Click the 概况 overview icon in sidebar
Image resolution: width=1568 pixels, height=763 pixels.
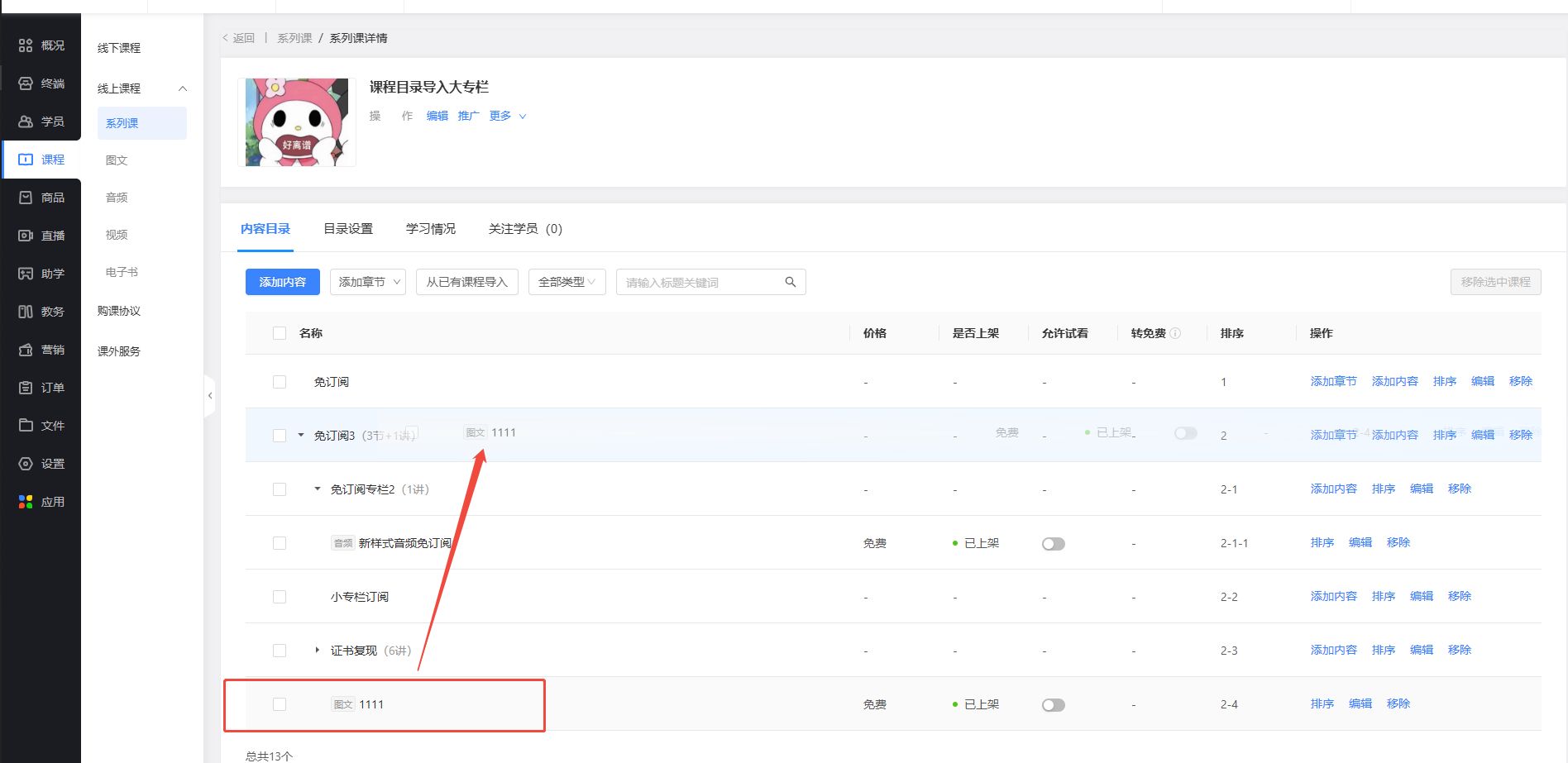pyautogui.click(x=26, y=45)
